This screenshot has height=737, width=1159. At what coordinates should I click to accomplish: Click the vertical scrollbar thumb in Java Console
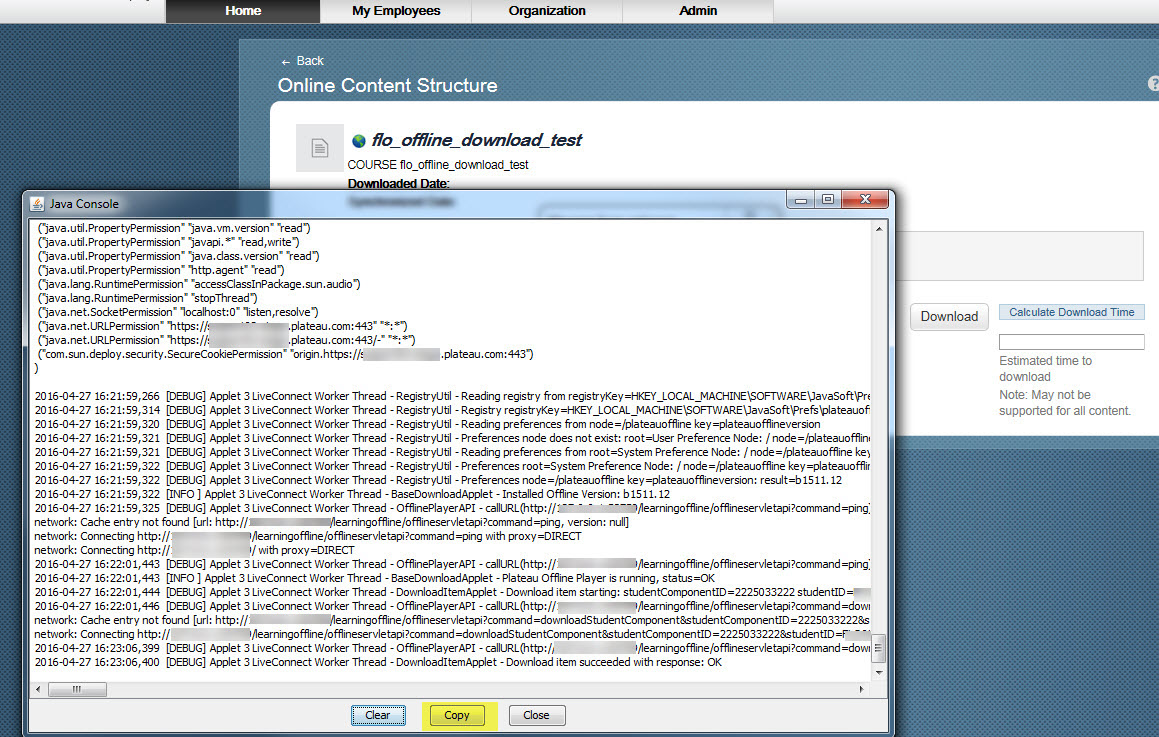pyautogui.click(x=879, y=648)
